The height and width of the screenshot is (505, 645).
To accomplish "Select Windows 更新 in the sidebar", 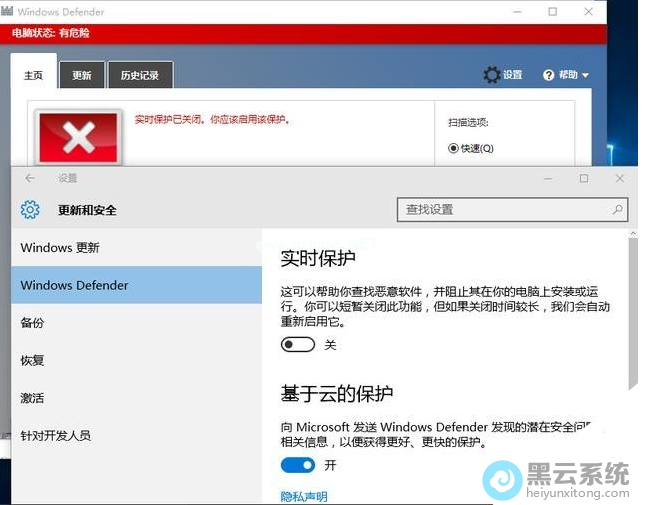I will point(60,247).
